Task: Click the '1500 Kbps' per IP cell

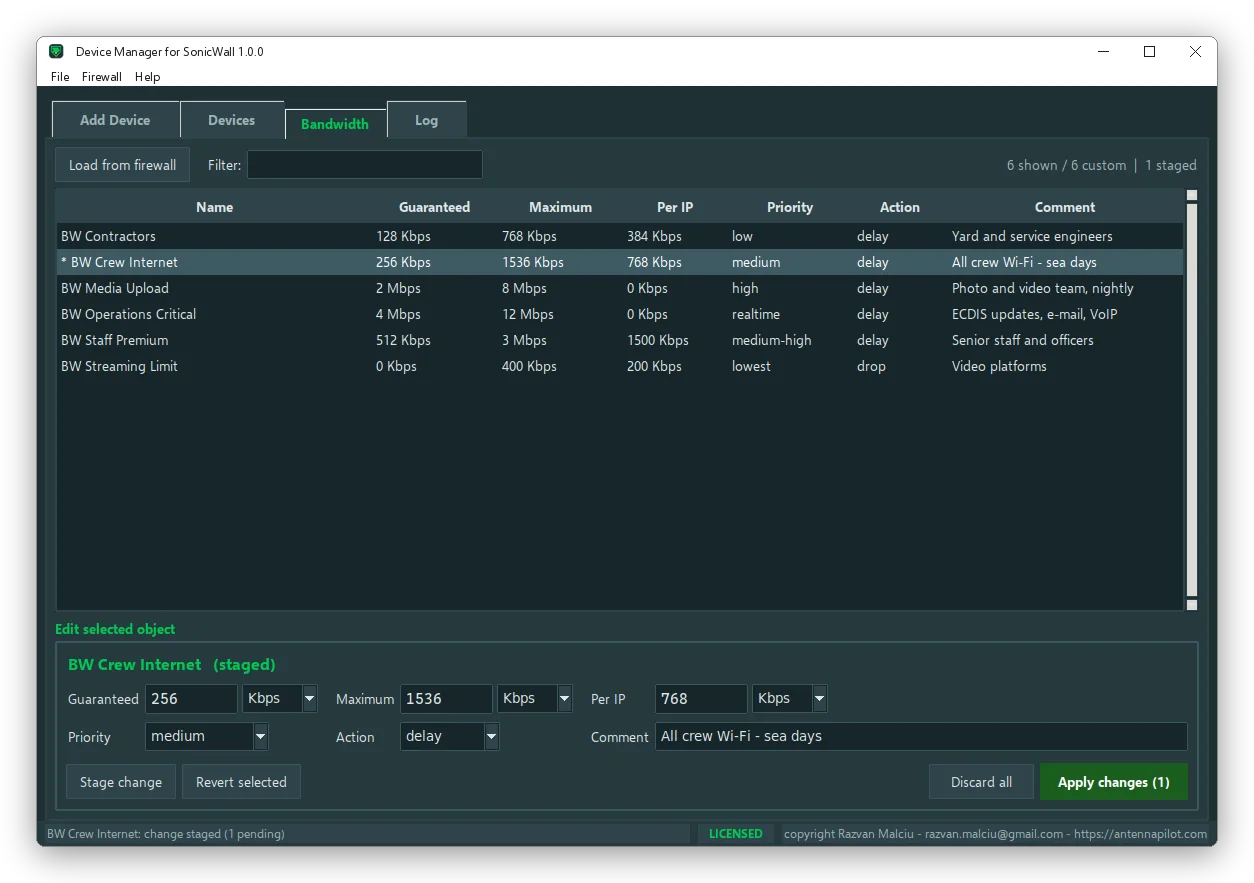Action: click(x=658, y=340)
